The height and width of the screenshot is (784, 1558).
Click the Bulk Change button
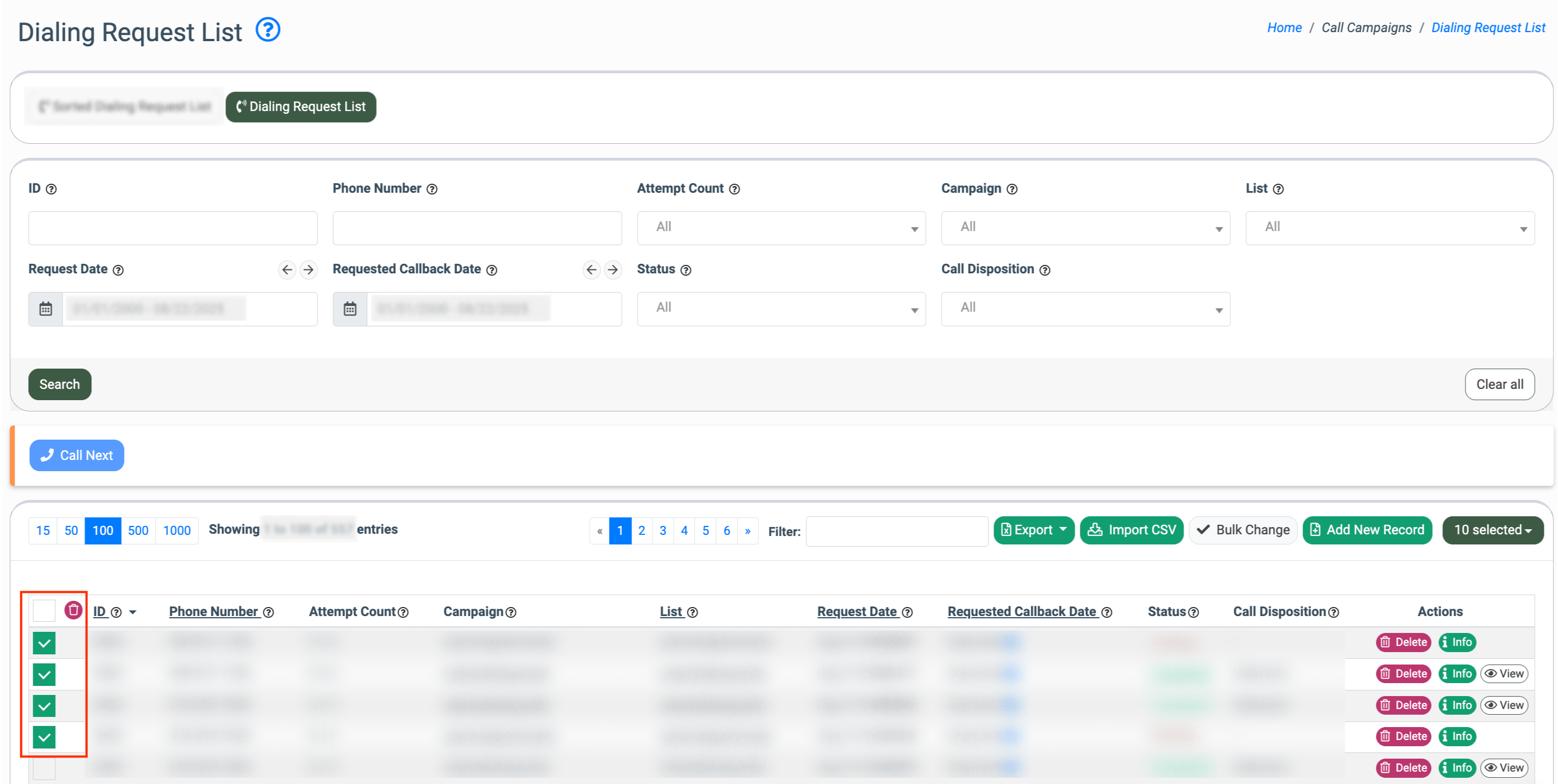pos(1243,530)
